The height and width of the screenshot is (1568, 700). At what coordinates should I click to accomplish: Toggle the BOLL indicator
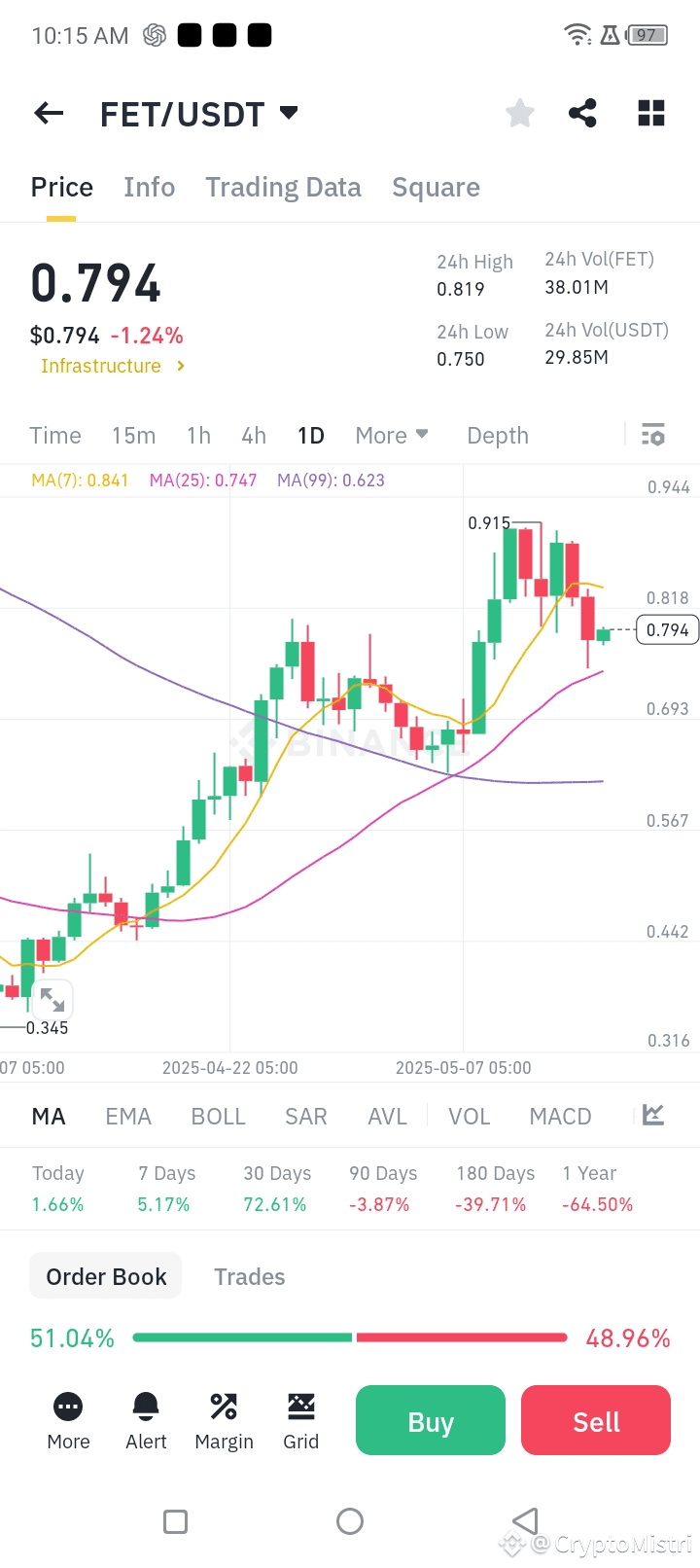tap(218, 1117)
